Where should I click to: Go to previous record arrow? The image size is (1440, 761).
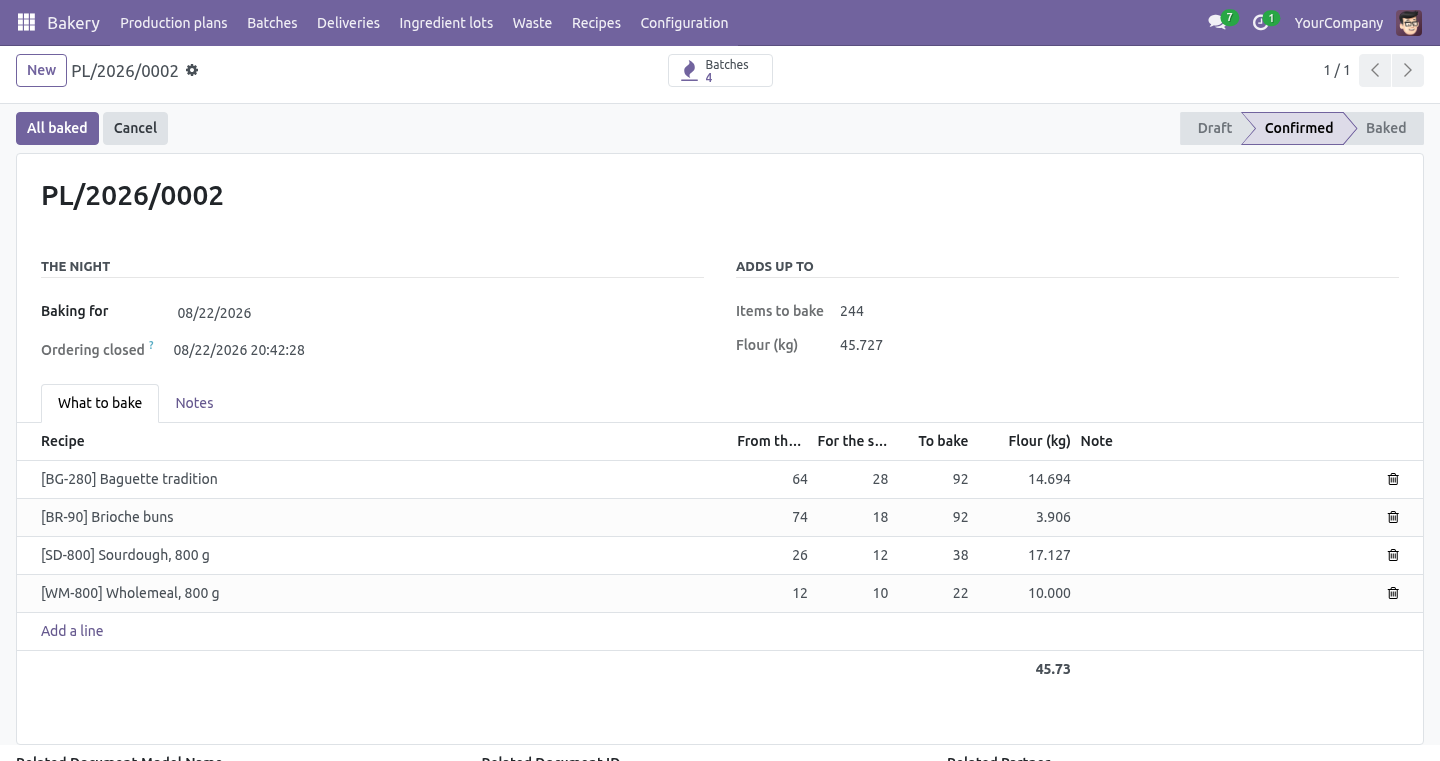(x=1375, y=70)
